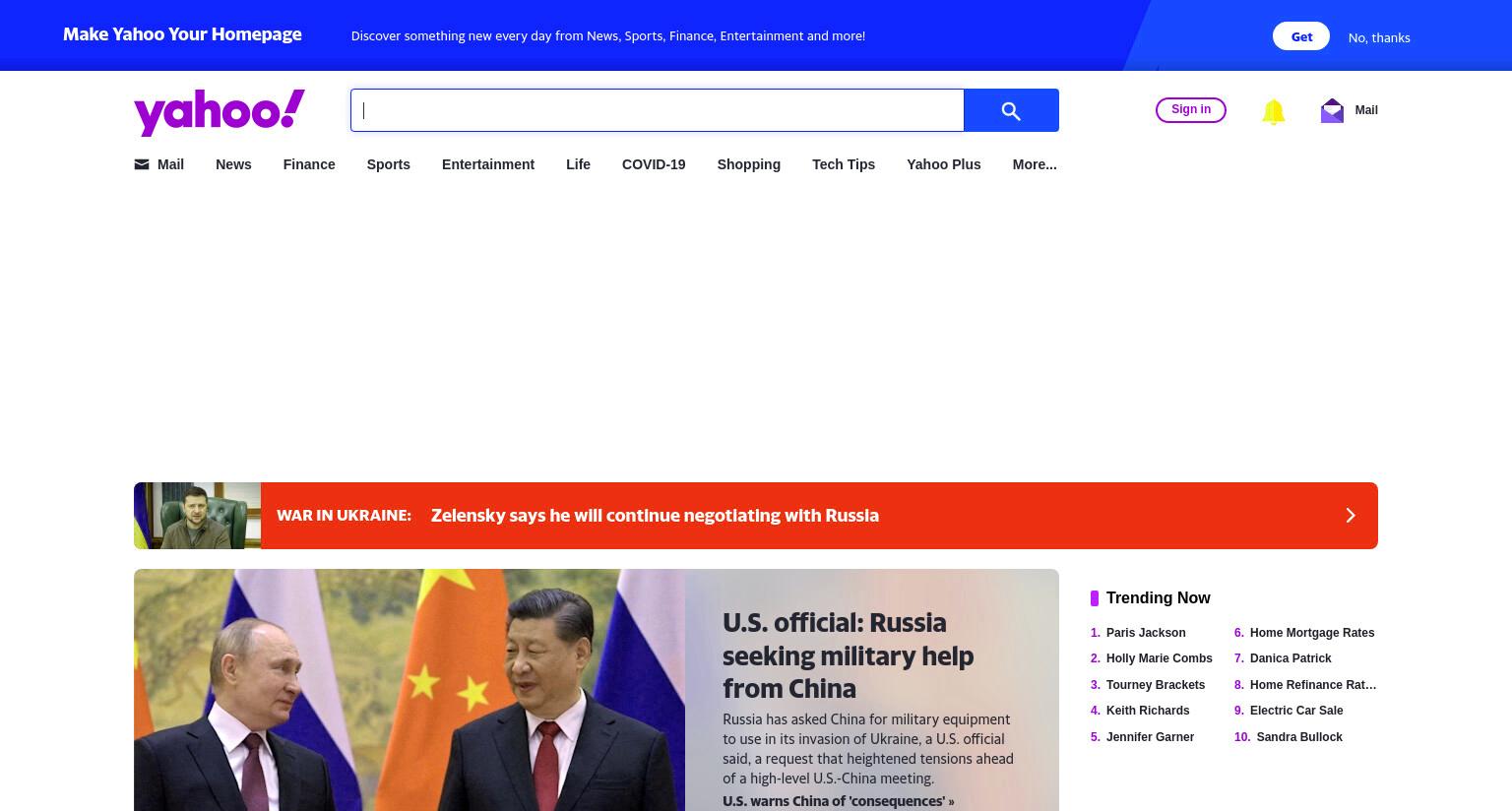Select Jennifer Garner in Trending Now
The width and height of the screenshot is (1512, 811).
pos(1150,737)
